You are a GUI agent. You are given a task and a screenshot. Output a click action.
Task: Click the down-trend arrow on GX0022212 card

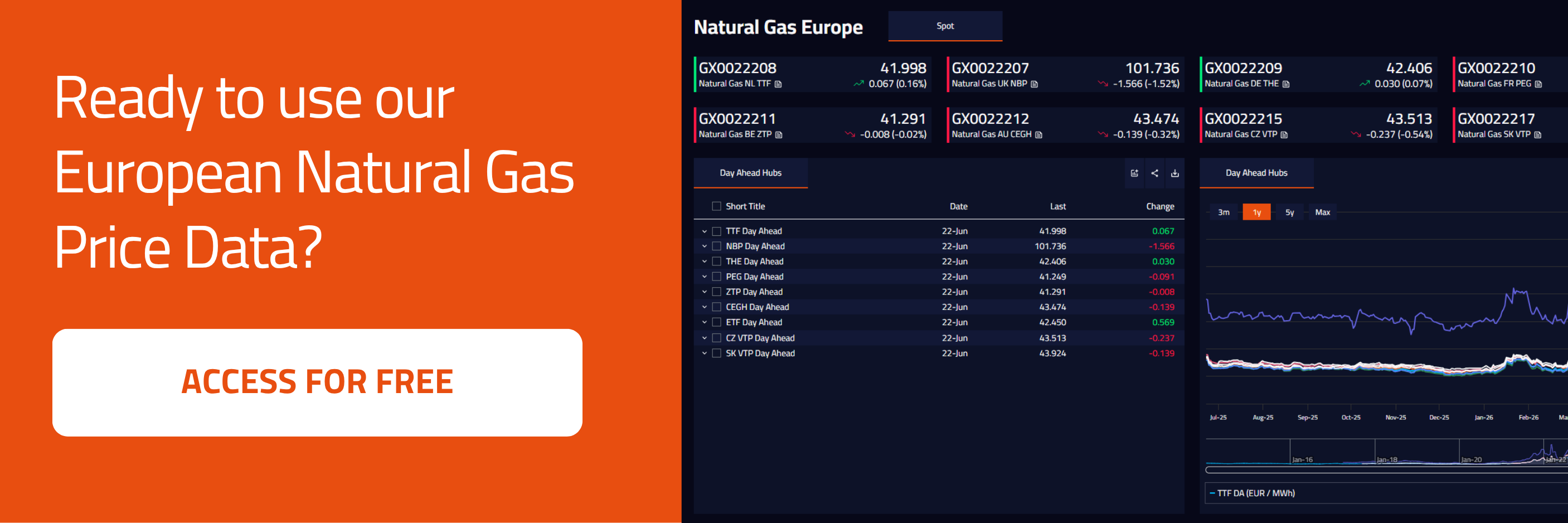[1103, 134]
